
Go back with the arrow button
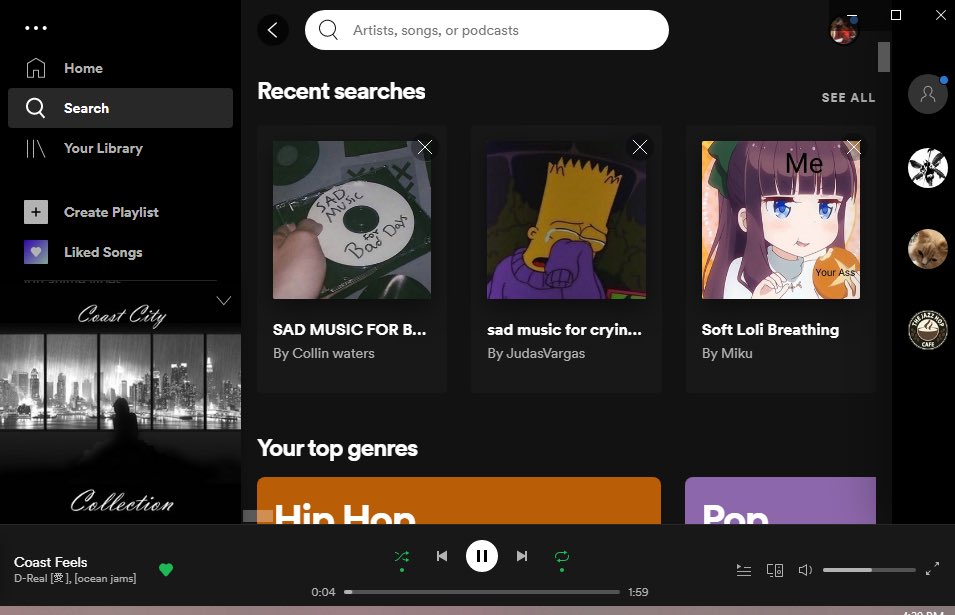(x=273, y=30)
